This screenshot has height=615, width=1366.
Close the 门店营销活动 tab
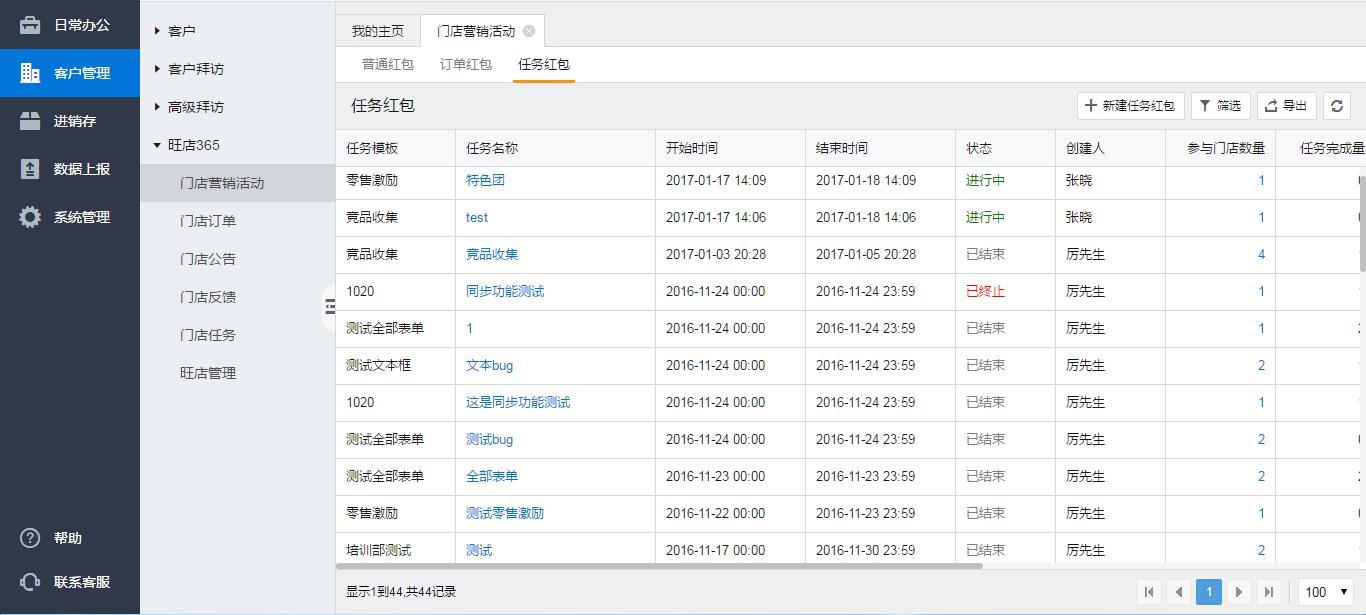click(x=529, y=31)
